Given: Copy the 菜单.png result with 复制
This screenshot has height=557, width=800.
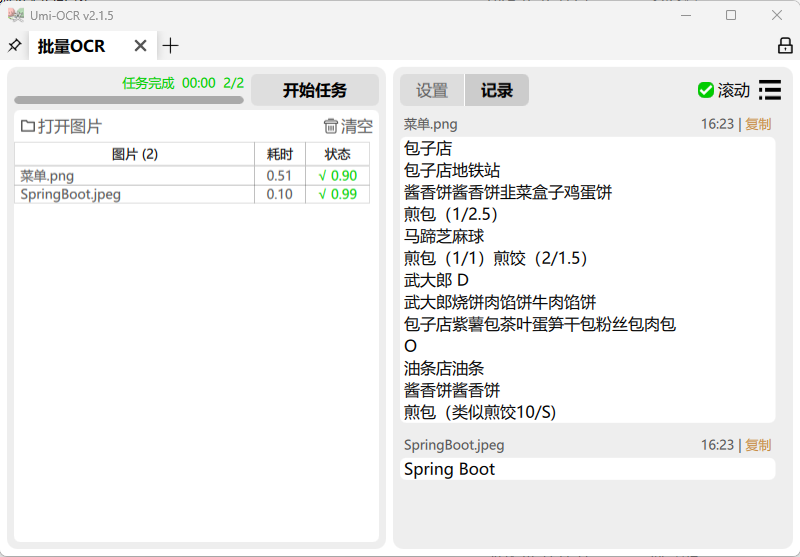Looking at the screenshot, I should 758,124.
